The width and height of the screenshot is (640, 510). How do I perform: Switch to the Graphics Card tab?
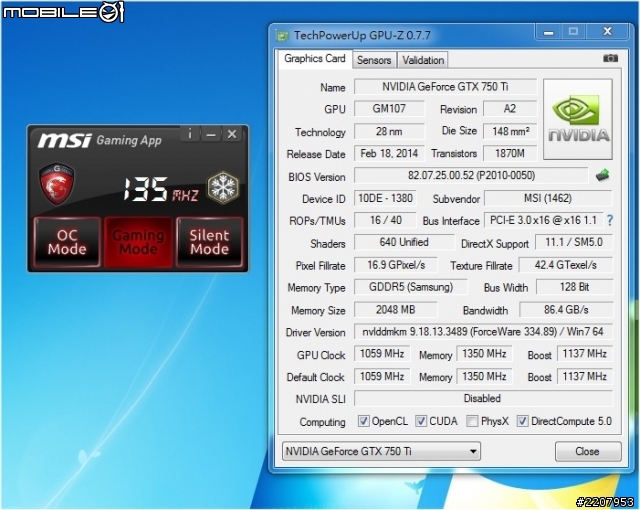pyautogui.click(x=315, y=59)
